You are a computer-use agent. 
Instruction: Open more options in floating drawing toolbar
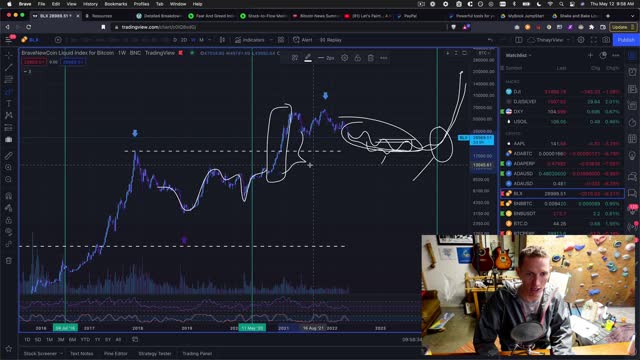pos(384,58)
